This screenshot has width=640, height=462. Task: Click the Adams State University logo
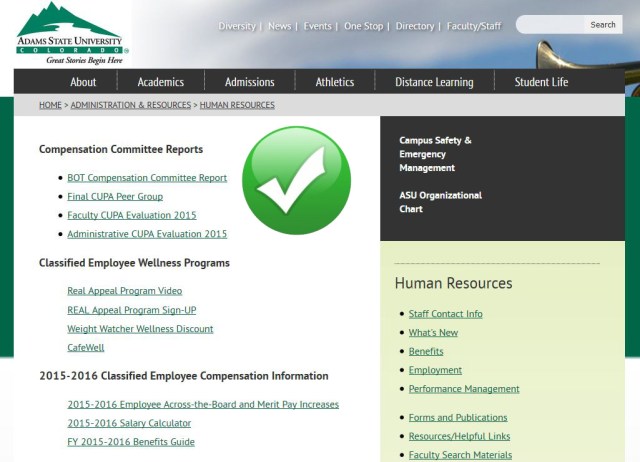coord(68,33)
